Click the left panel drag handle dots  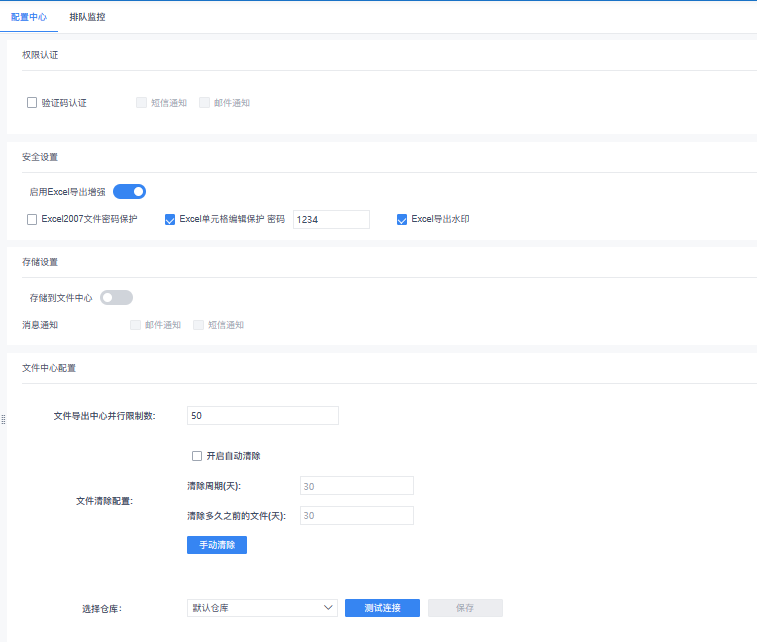[x=3, y=419]
